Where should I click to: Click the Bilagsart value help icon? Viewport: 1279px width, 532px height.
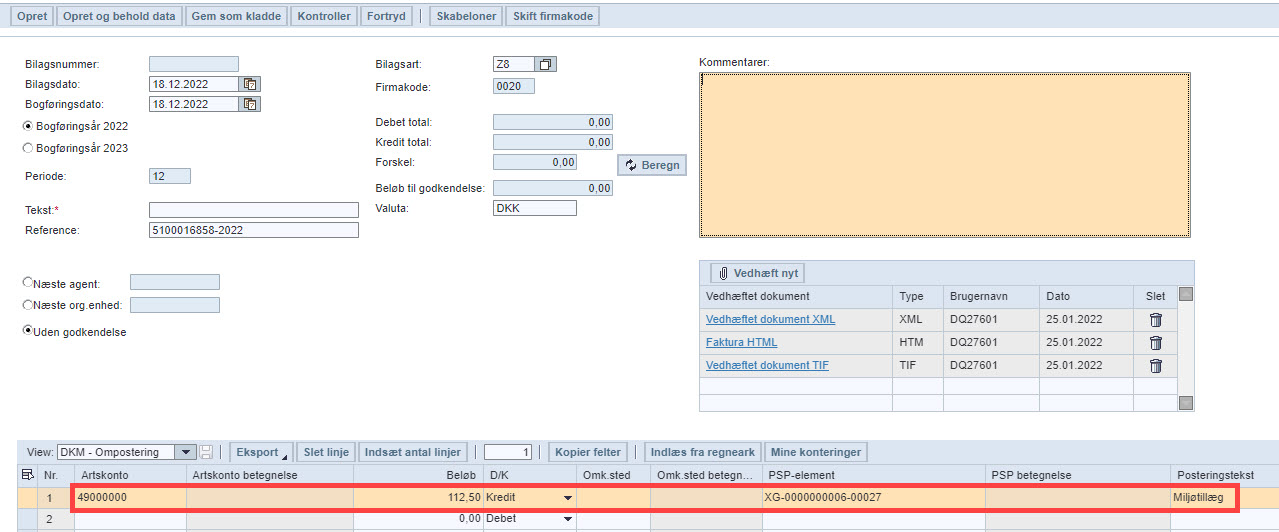(x=546, y=65)
